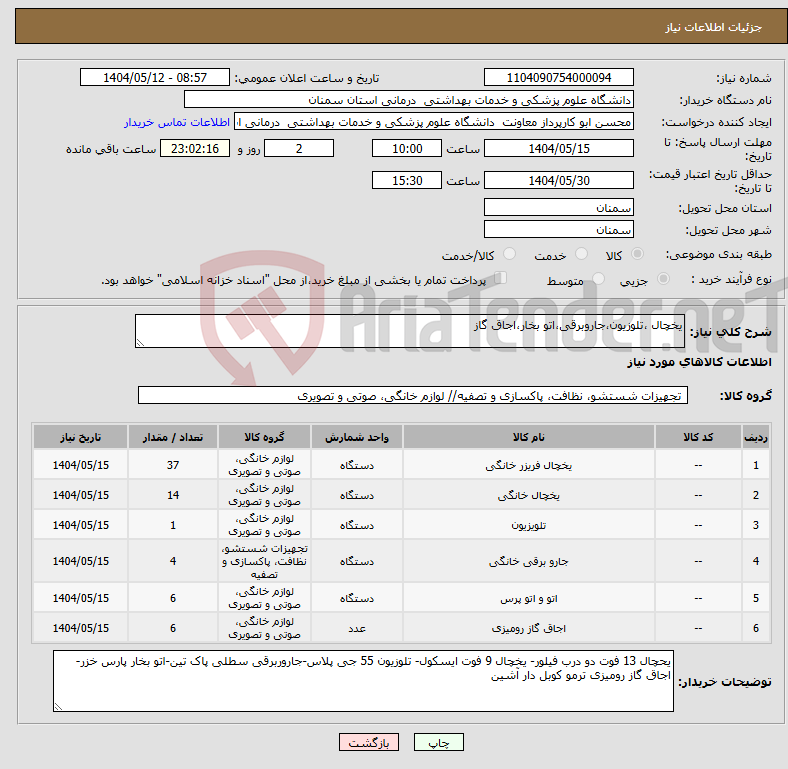Select the row تلویزیون
This screenshot has height=769, width=788.
pos(402,525)
